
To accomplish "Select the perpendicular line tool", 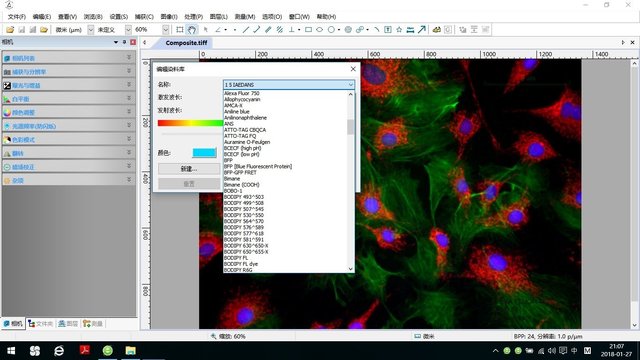I will (291, 29).
